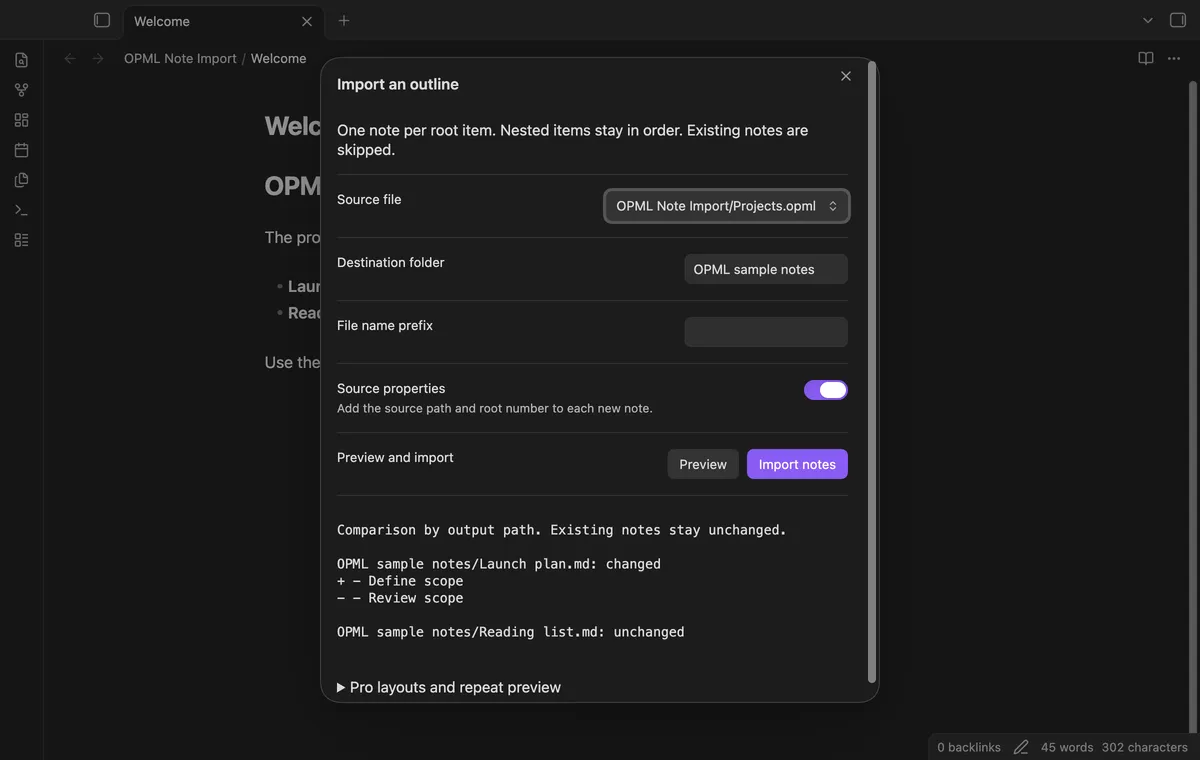This screenshot has height=760, width=1200.
Task: Open today's daily note calendar icon
Action: [x=21, y=150]
